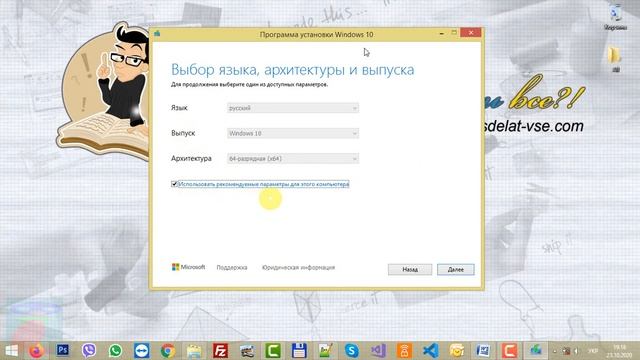Viewport: 640px width, 360px height.
Task: Open the Юридическая информация link
Action: (x=298, y=267)
